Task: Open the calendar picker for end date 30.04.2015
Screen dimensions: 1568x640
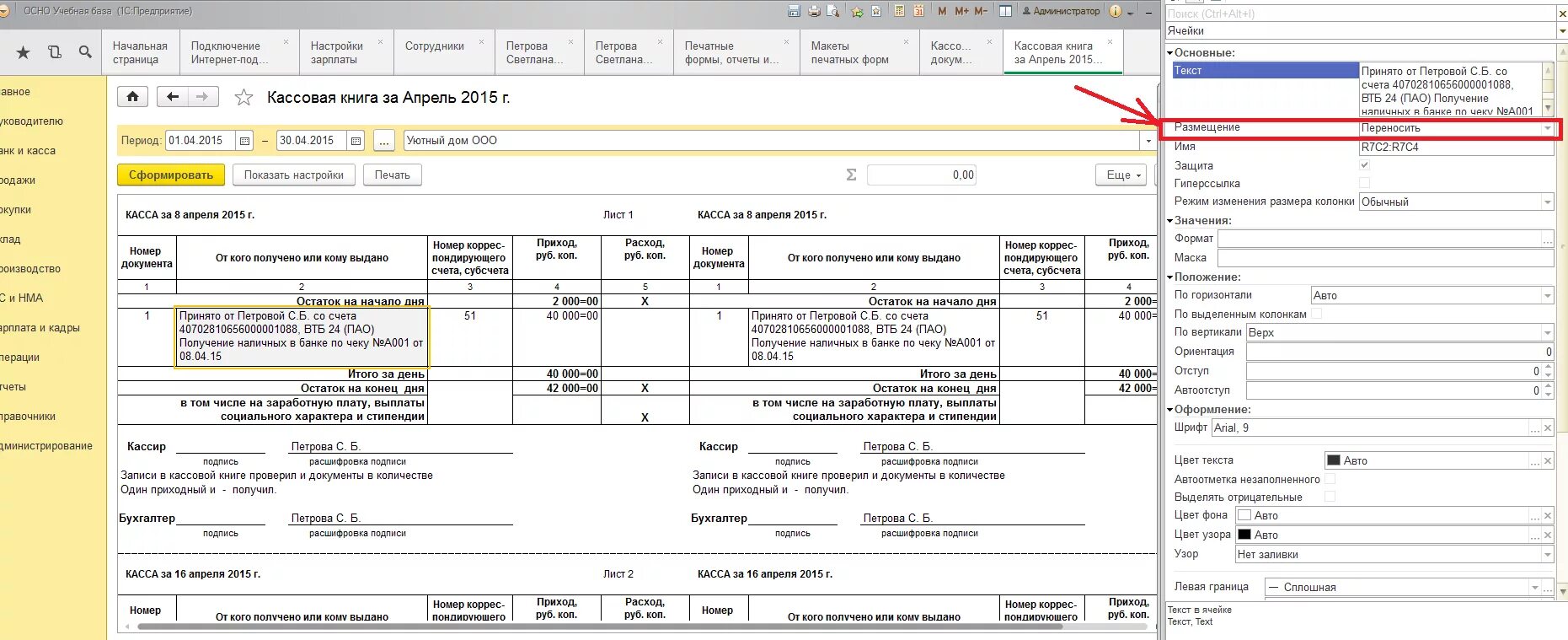Action: click(x=356, y=141)
